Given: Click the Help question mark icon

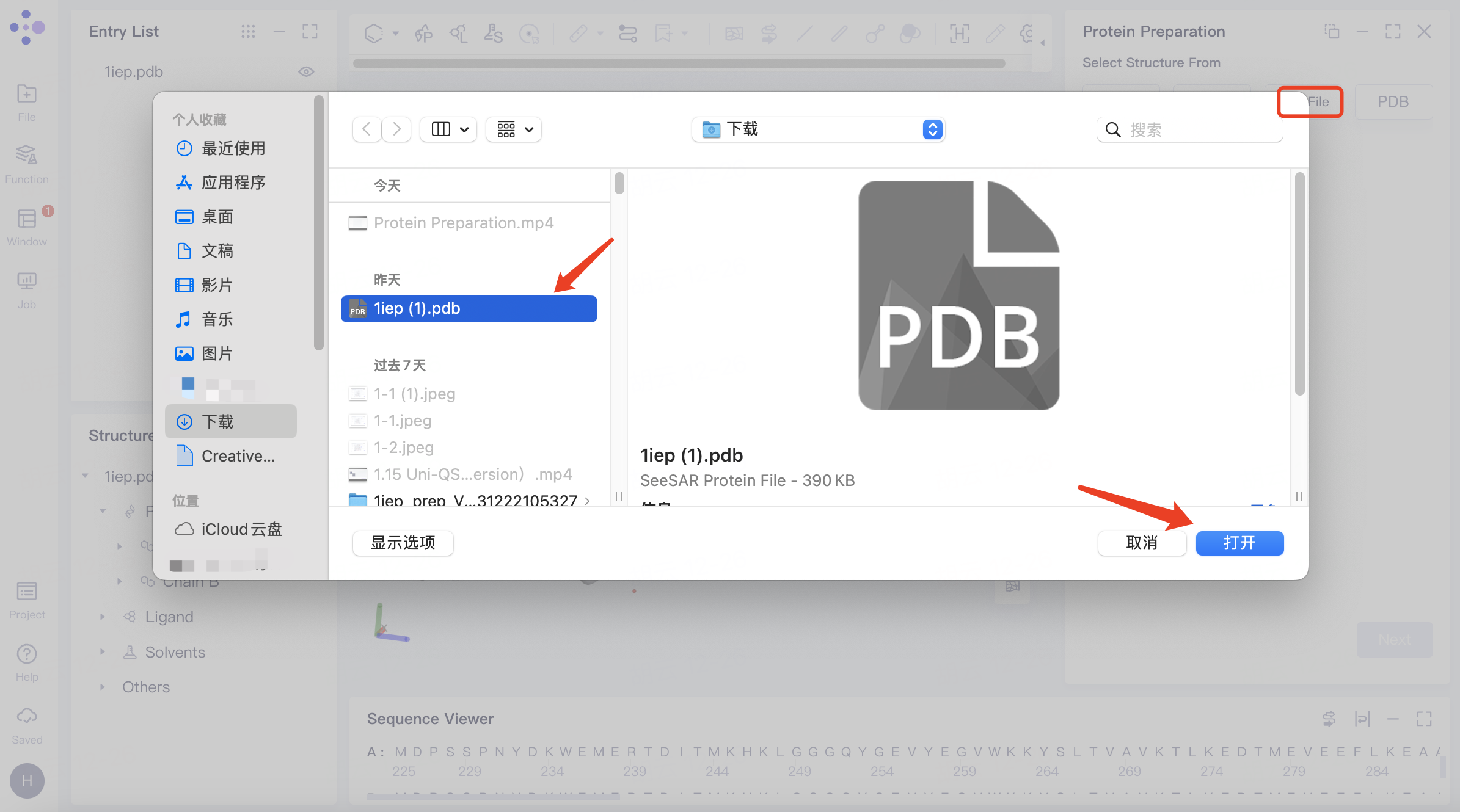Looking at the screenshot, I should tap(26, 654).
